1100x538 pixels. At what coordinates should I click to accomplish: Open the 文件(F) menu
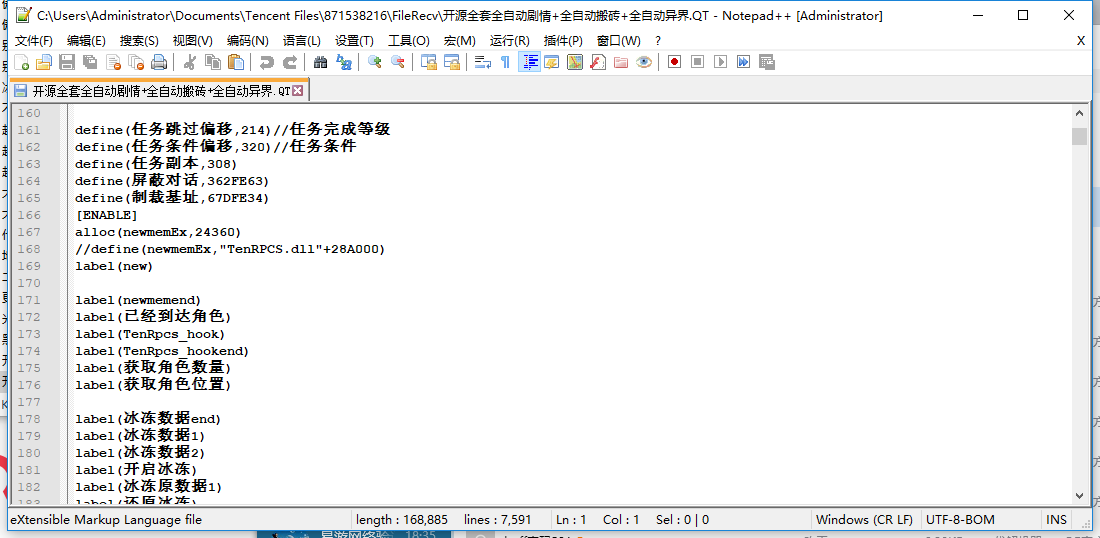(x=34, y=41)
